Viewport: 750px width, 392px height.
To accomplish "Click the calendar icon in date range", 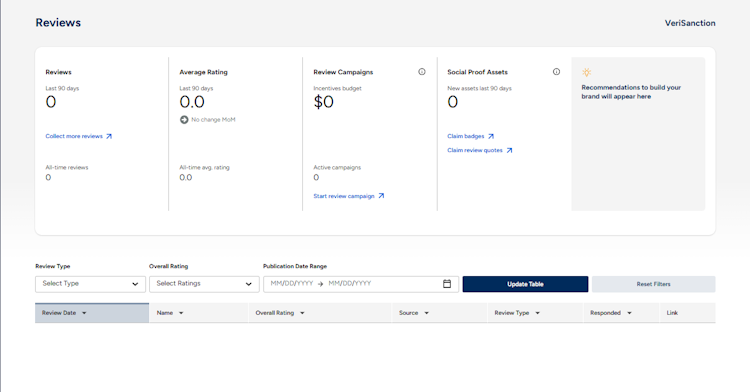I will click(447, 284).
